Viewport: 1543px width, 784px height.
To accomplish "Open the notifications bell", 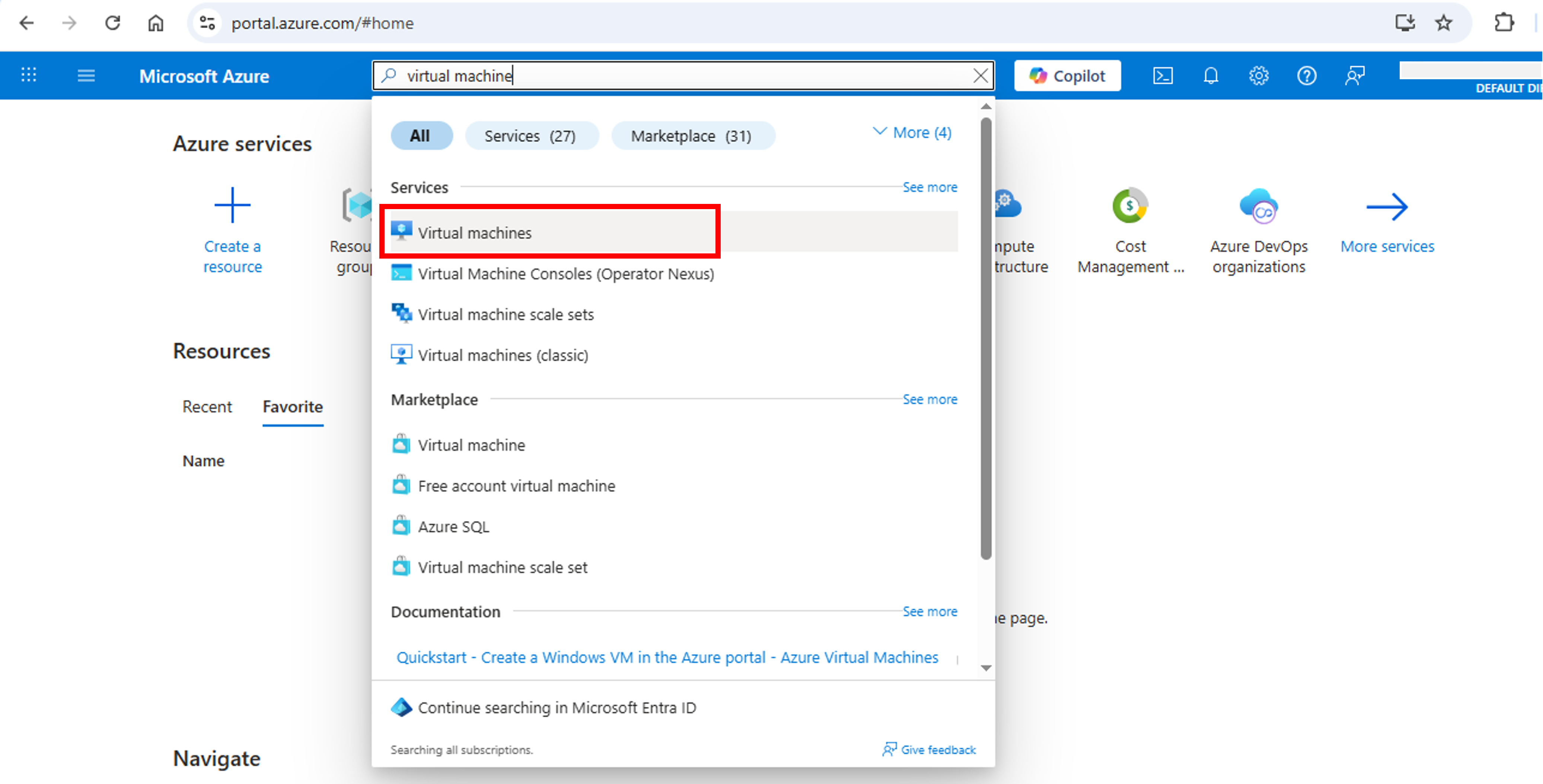I will (1211, 75).
